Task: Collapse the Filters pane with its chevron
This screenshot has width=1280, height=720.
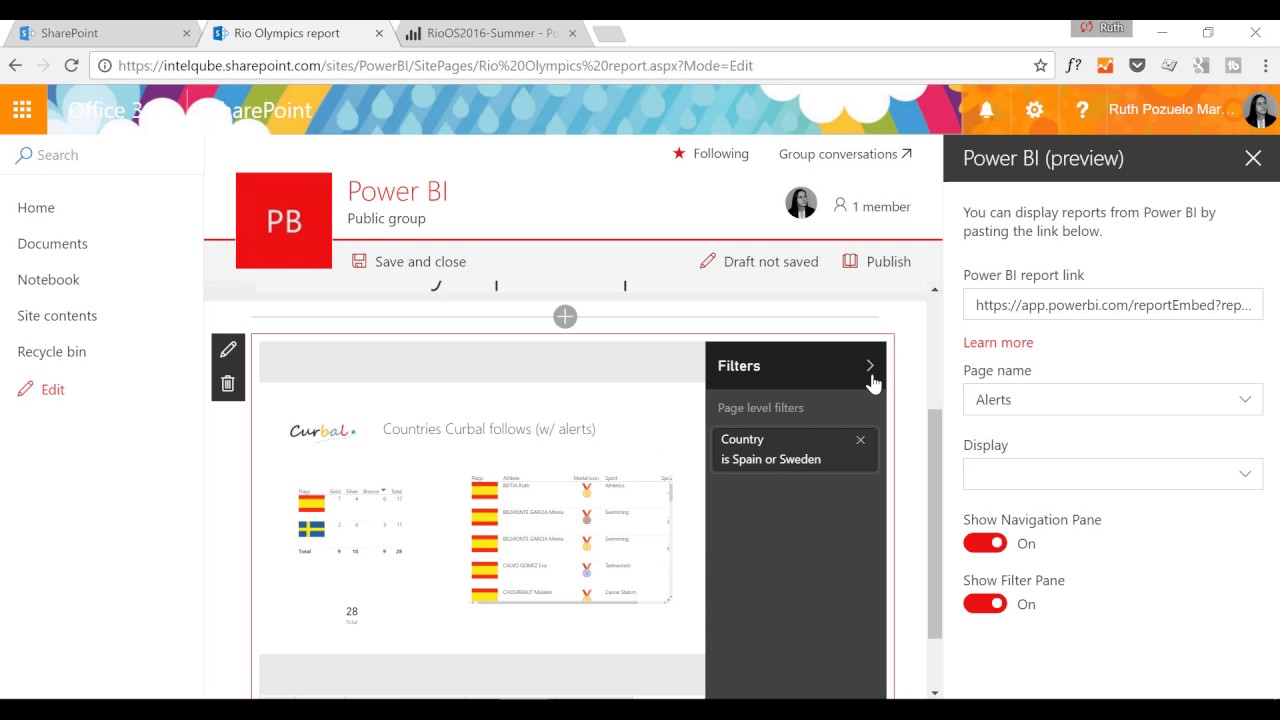Action: 869,366
